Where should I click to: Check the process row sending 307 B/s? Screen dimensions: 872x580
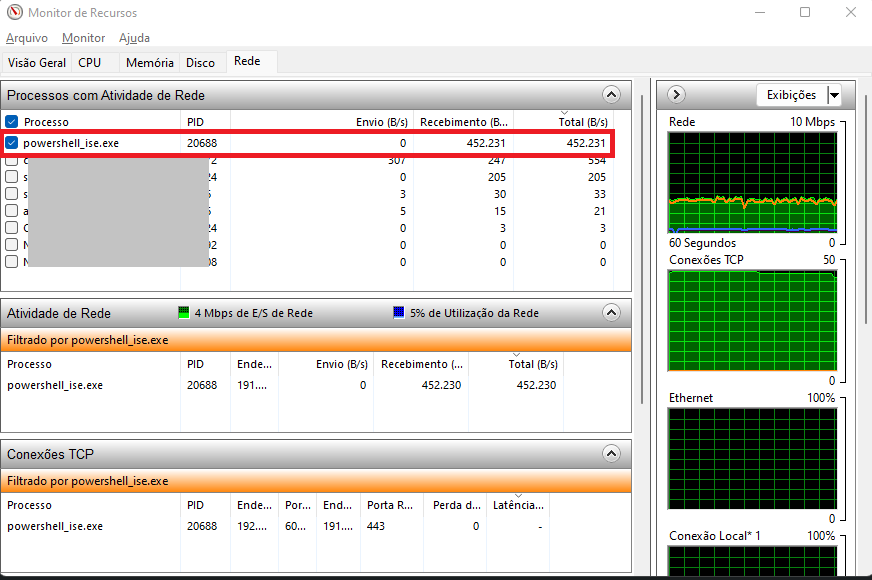tap(11, 160)
